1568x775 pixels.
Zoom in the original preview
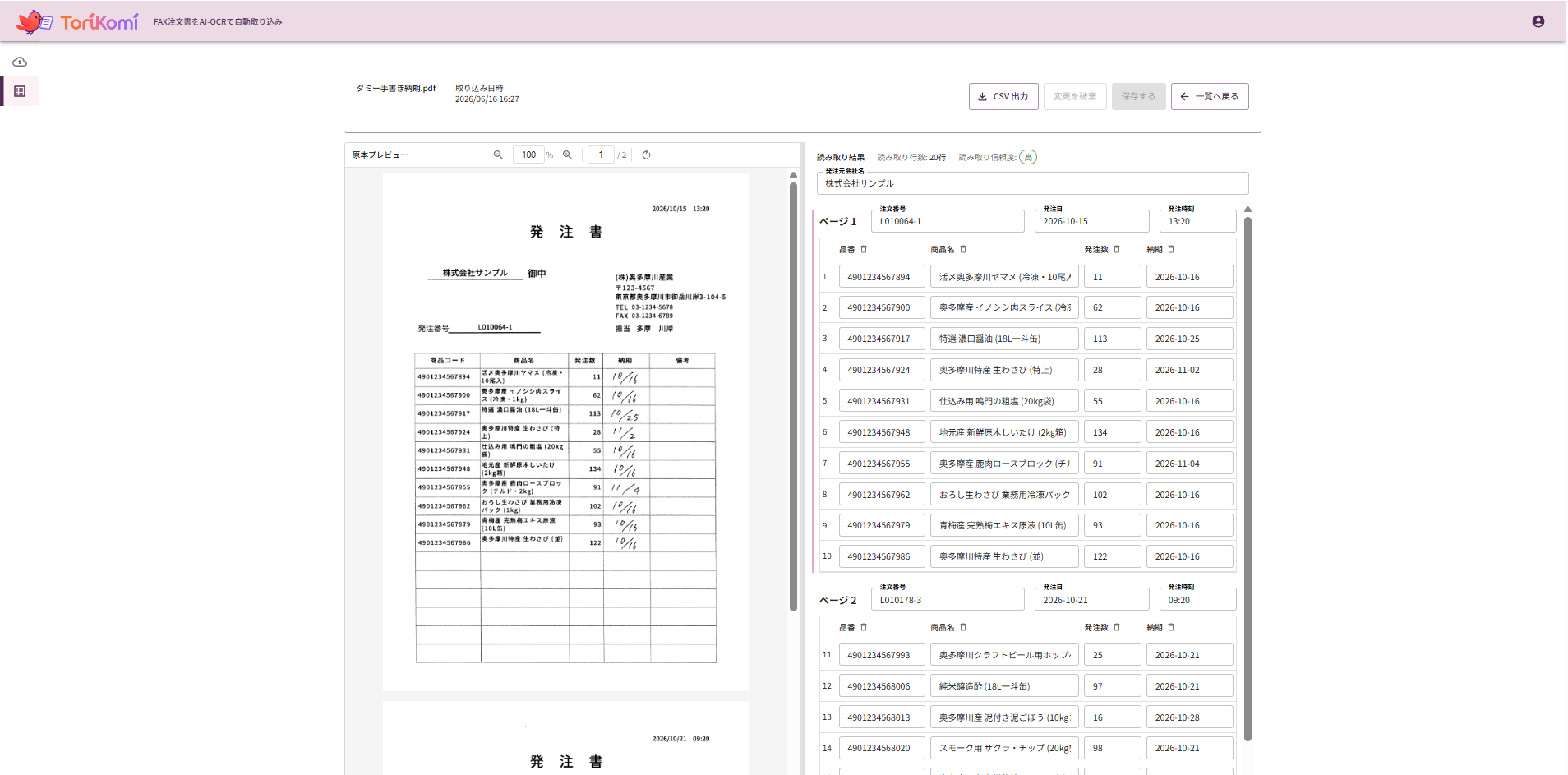coord(567,155)
